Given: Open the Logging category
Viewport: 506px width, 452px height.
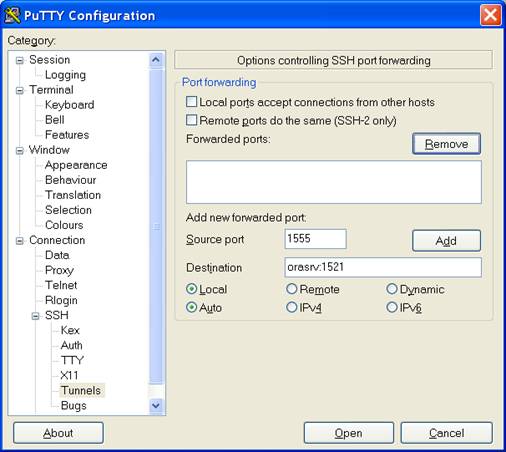Looking at the screenshot, I should click(x=65, y=75).
